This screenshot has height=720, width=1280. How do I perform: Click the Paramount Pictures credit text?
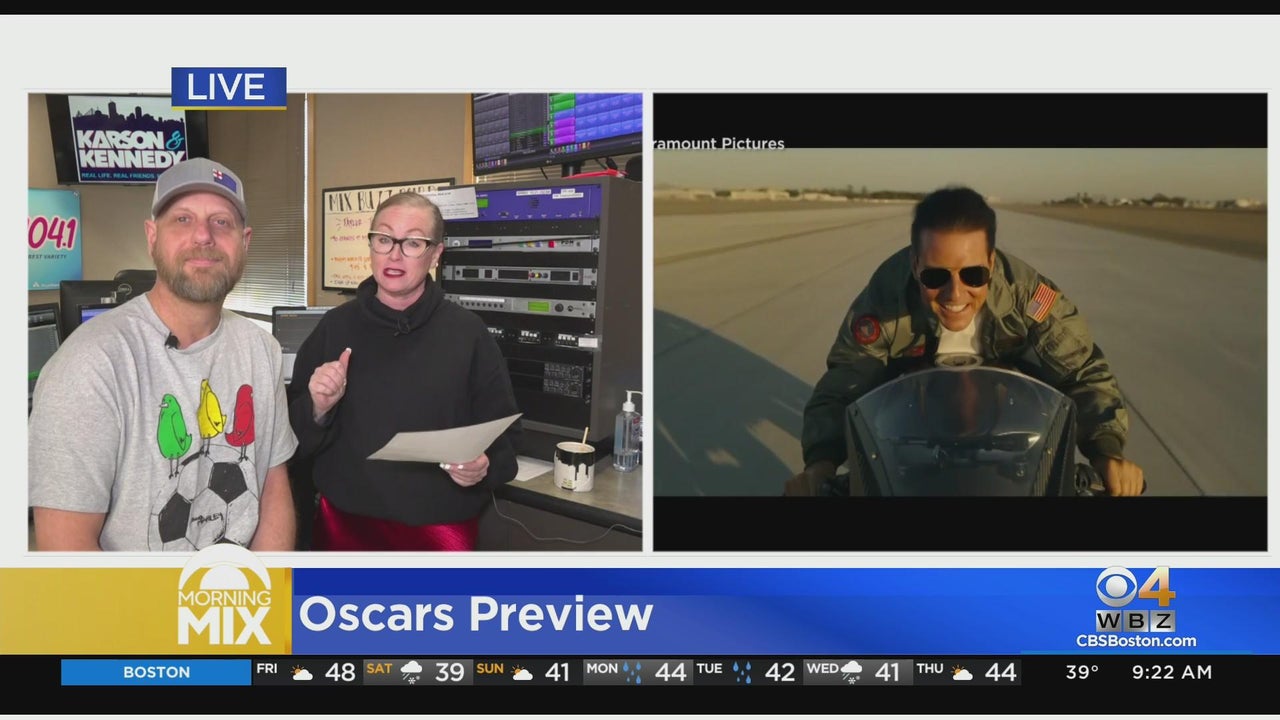tap(719, 144)
